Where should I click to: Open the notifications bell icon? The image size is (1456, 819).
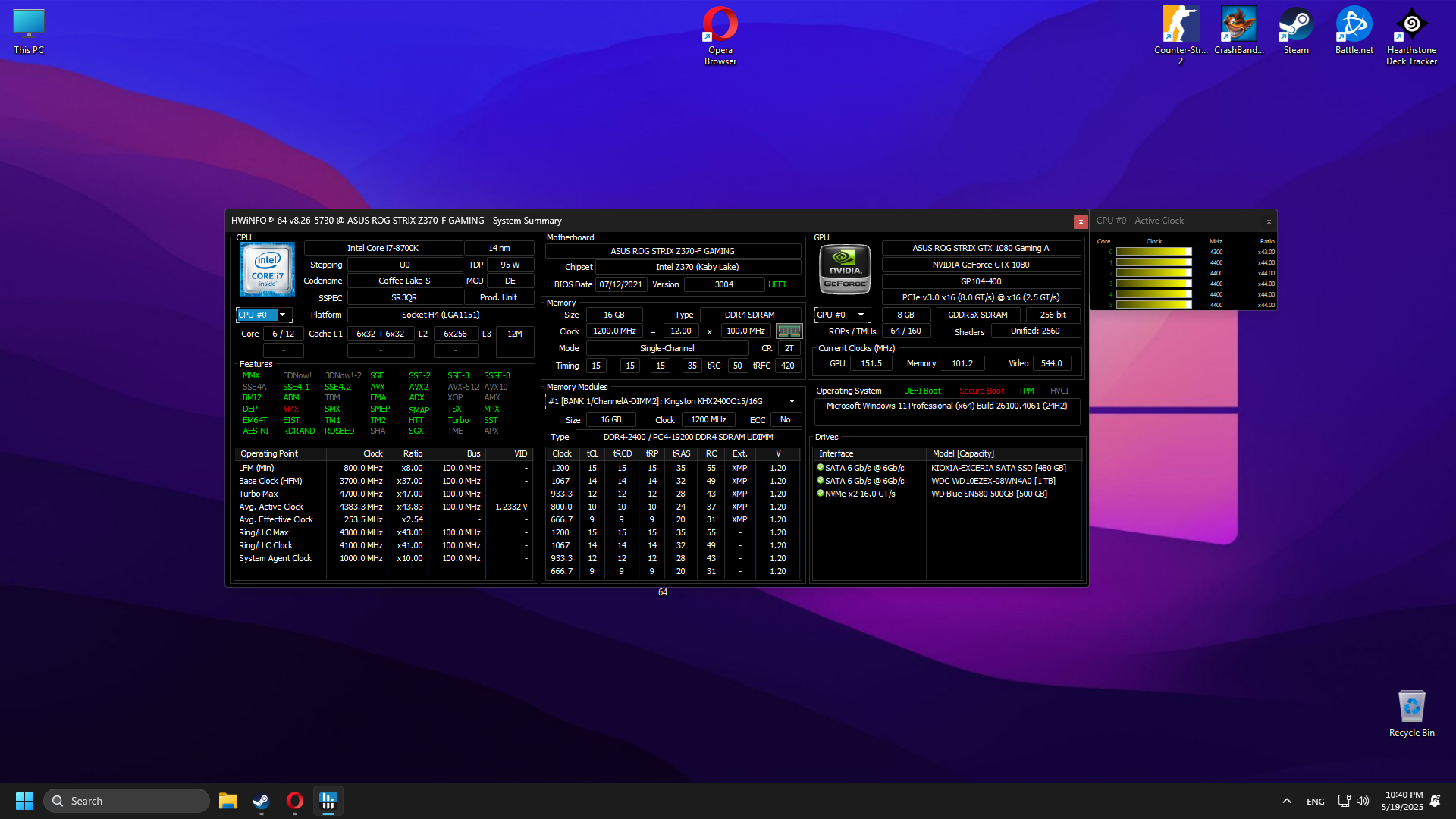point(1435,801)
